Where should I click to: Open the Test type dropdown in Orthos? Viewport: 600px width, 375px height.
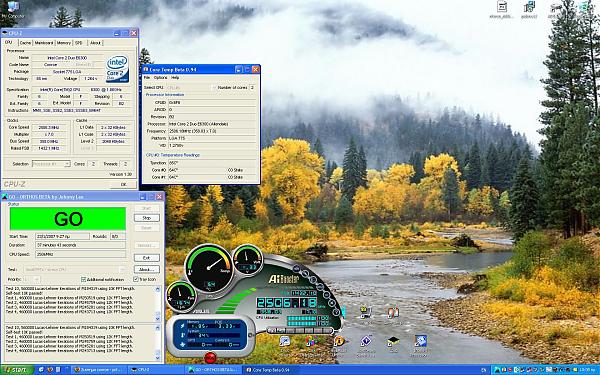tap(75, 269)
